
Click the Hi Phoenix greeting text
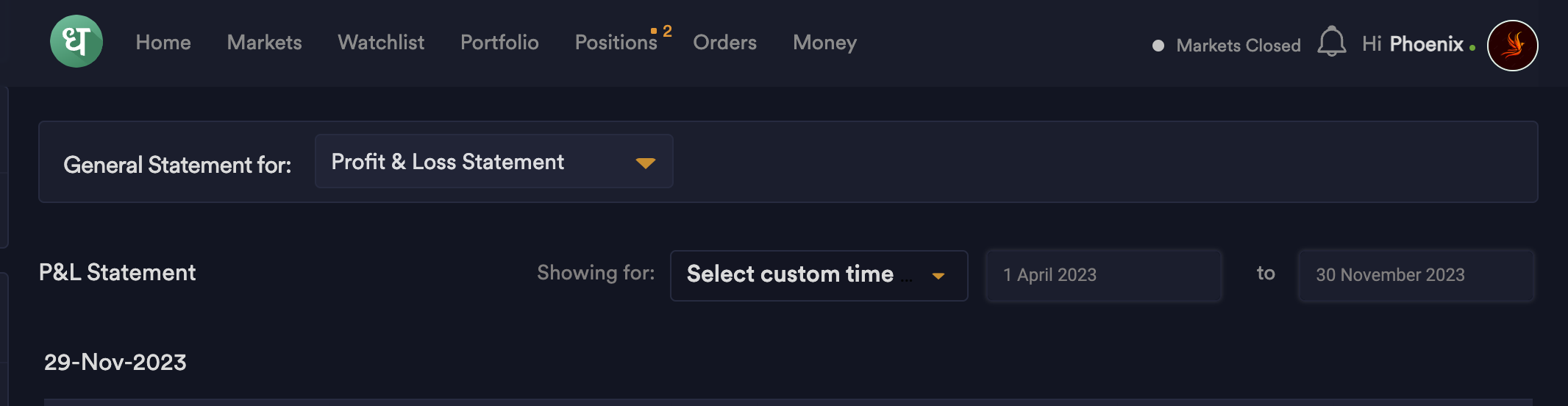click(1412, 44)
